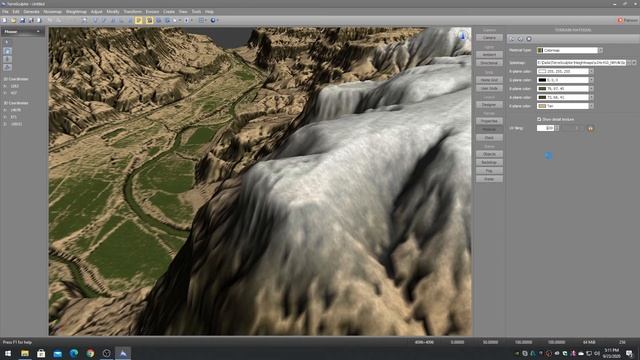
Task: Open the Ambient light panel
Action: point(489,54)
